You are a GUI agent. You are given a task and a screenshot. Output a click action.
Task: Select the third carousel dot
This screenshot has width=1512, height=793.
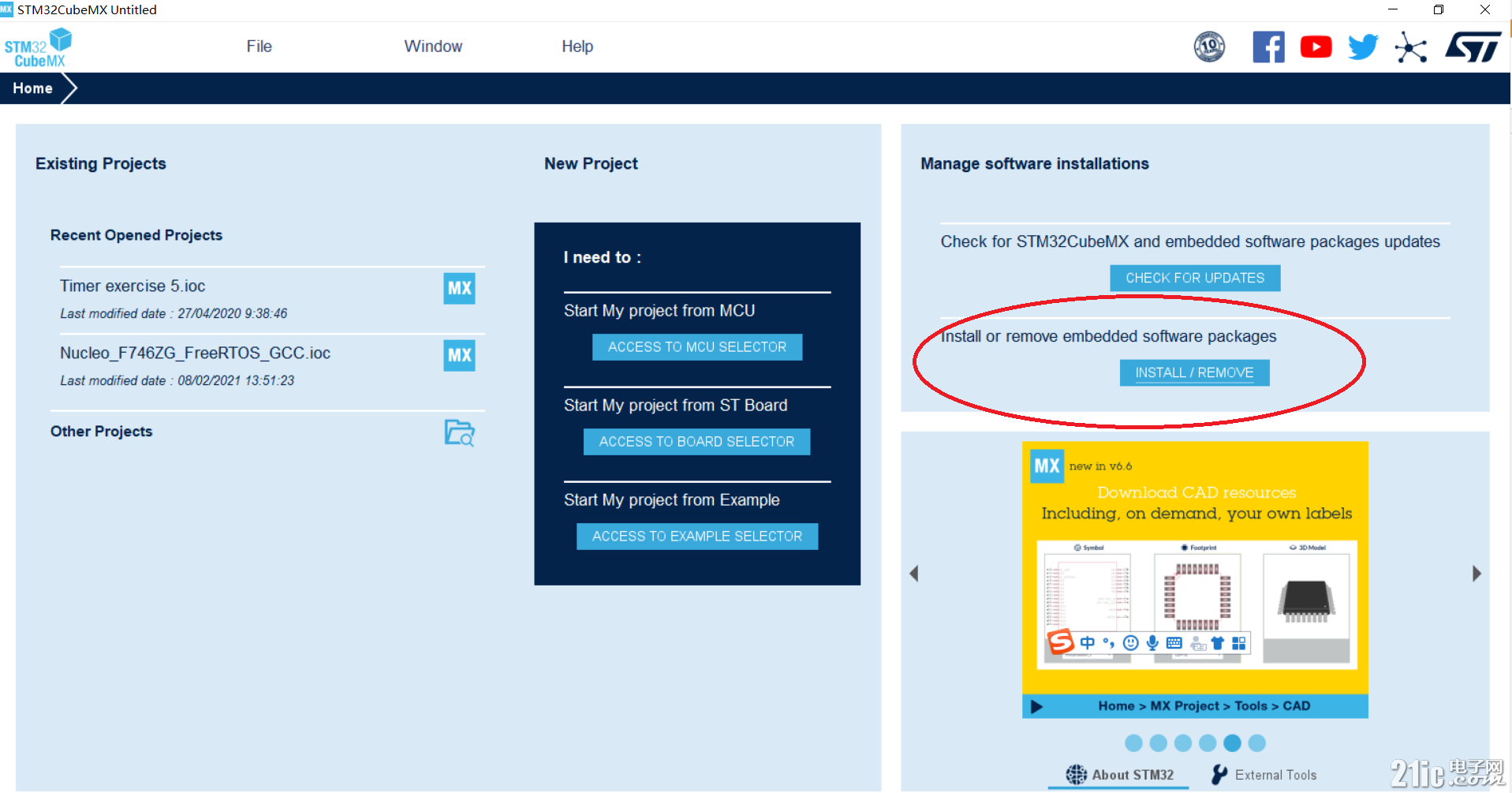click(1182, 743)
